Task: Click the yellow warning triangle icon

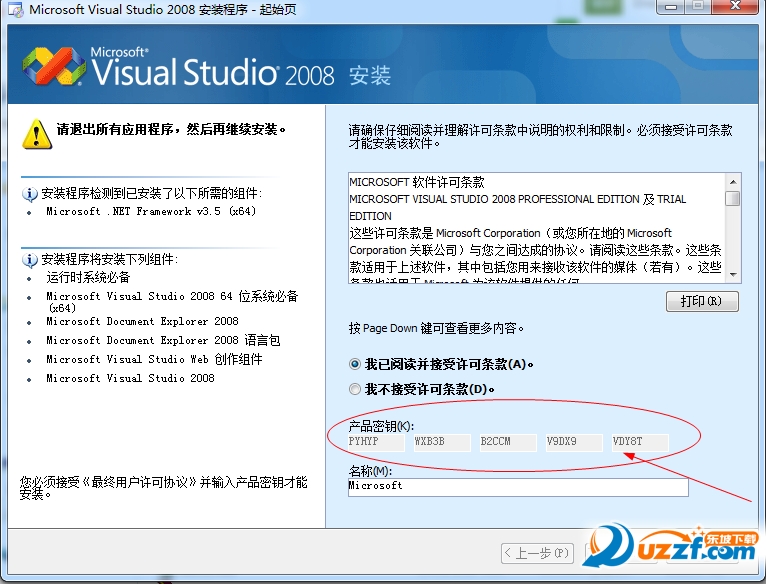Action: point(37,134)
